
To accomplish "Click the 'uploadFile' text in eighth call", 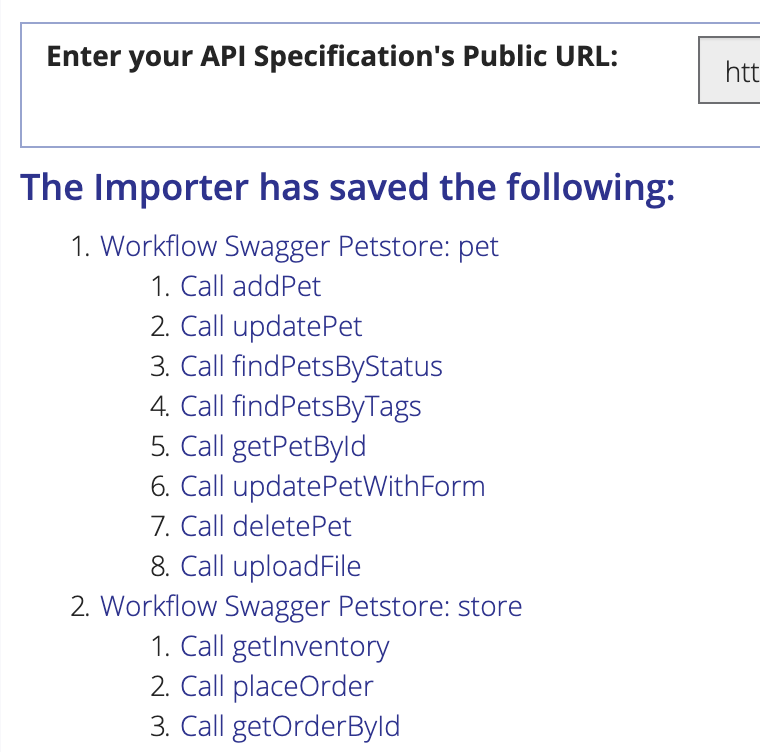I will [x=296, y=566].
